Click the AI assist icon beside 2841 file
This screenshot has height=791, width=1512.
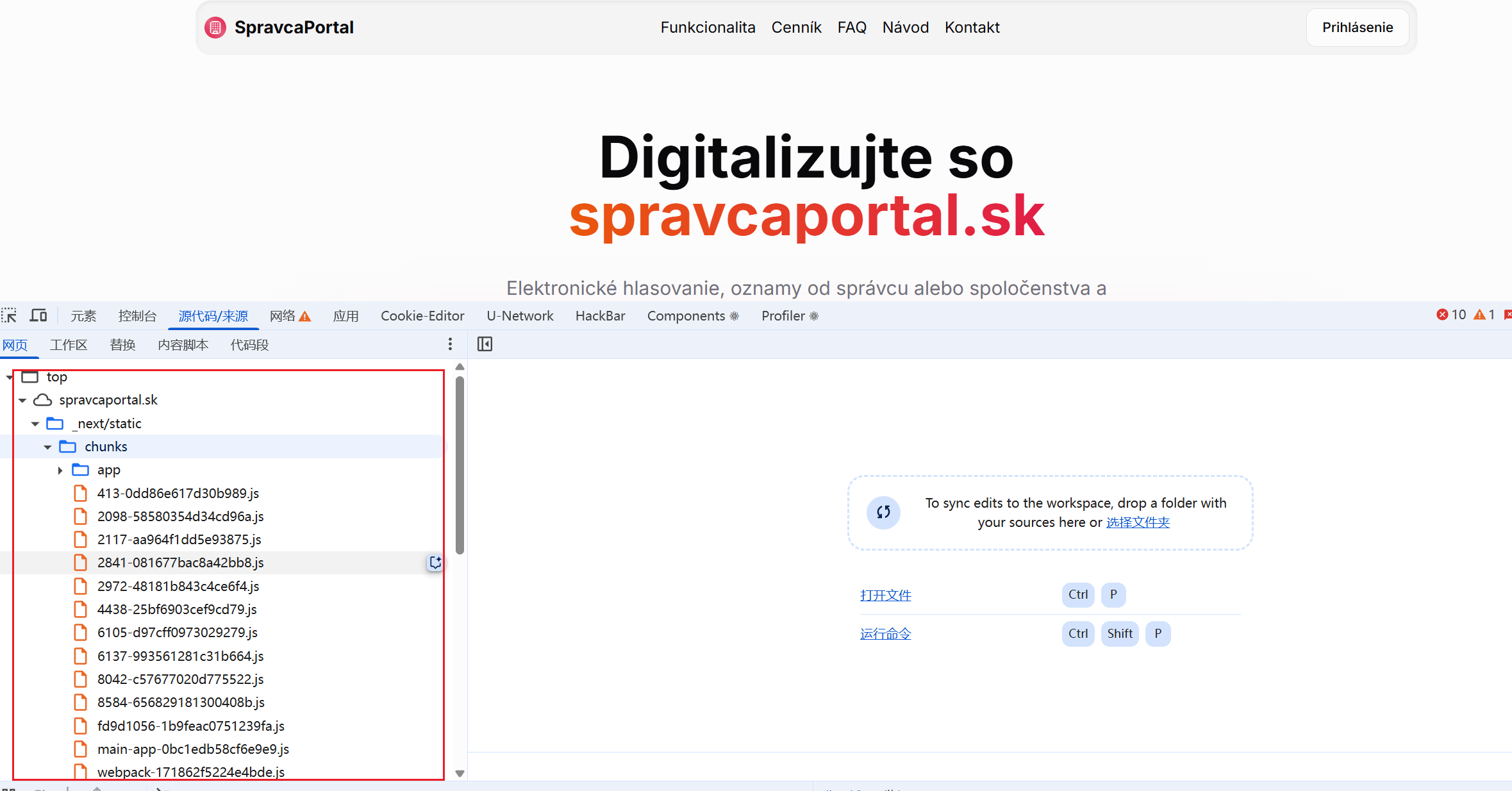[x=435, y=563]
